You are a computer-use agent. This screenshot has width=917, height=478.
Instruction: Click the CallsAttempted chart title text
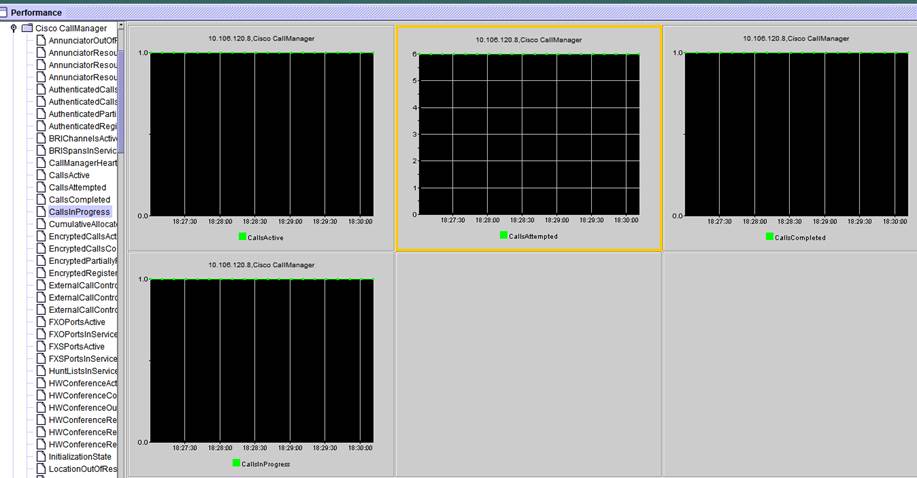click(529, 40)
